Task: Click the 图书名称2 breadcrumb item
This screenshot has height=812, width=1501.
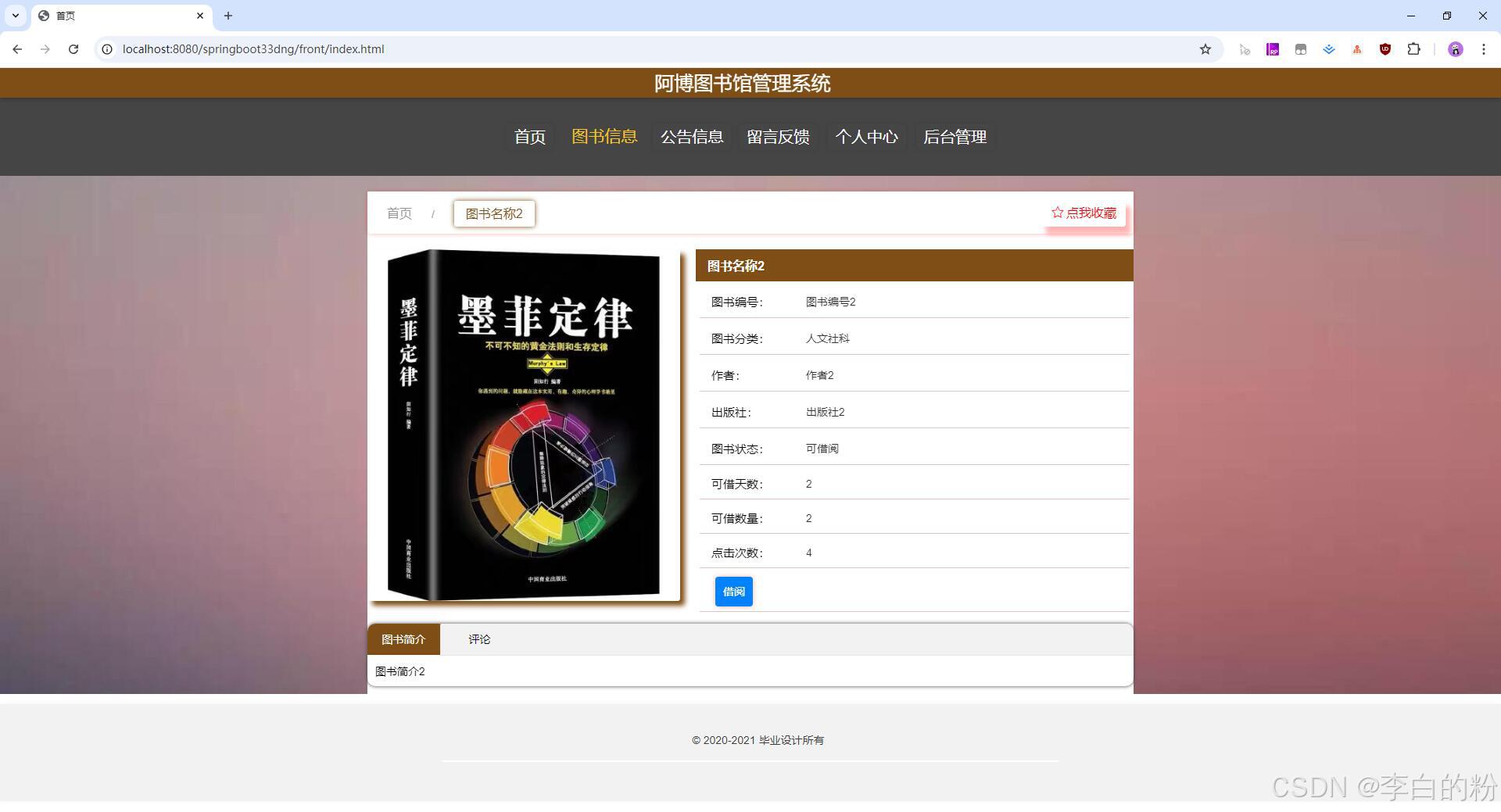Action: tap(494, 213)
